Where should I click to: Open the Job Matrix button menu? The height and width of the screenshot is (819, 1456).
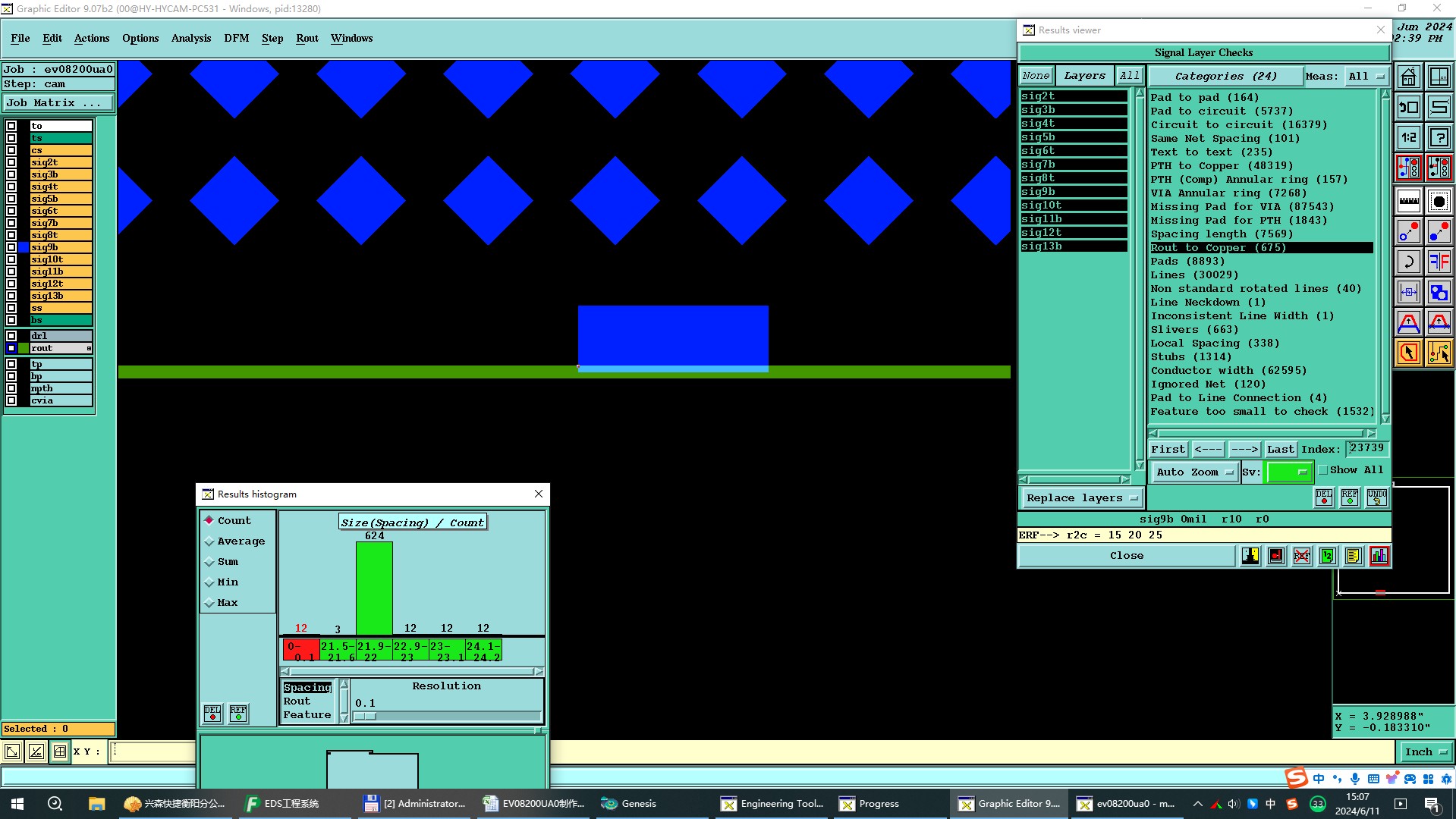coord(58,103)
